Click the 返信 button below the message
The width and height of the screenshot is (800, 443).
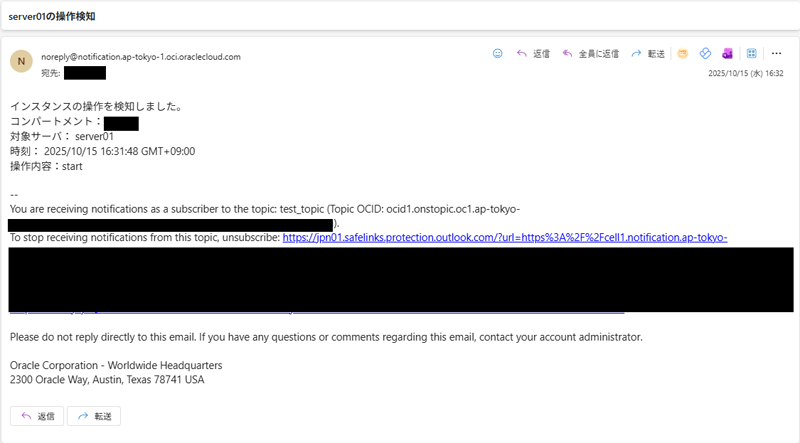(x=37, y=415)
